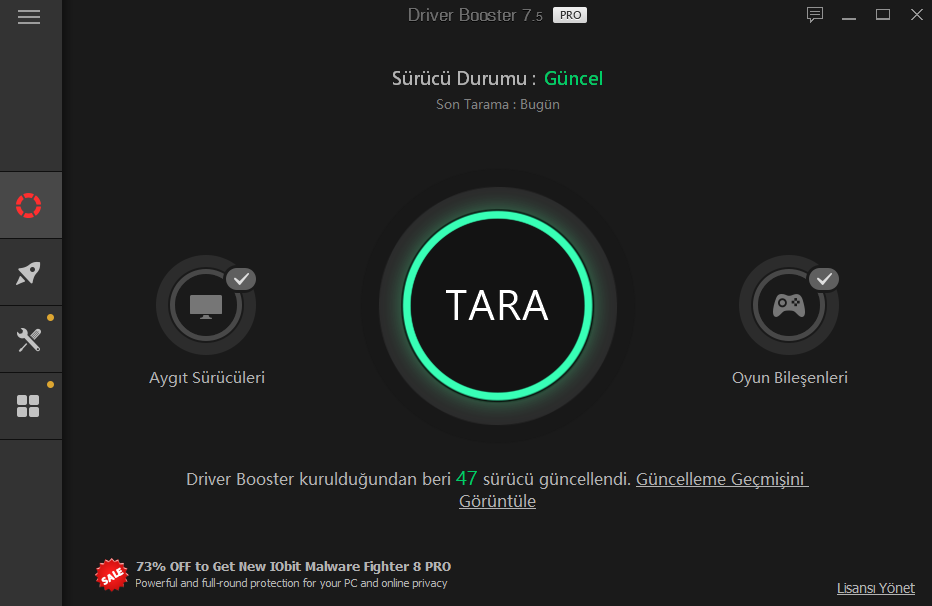
Task: Click the Aygıt Sürücüleri label
Action: tap(207, 378)
